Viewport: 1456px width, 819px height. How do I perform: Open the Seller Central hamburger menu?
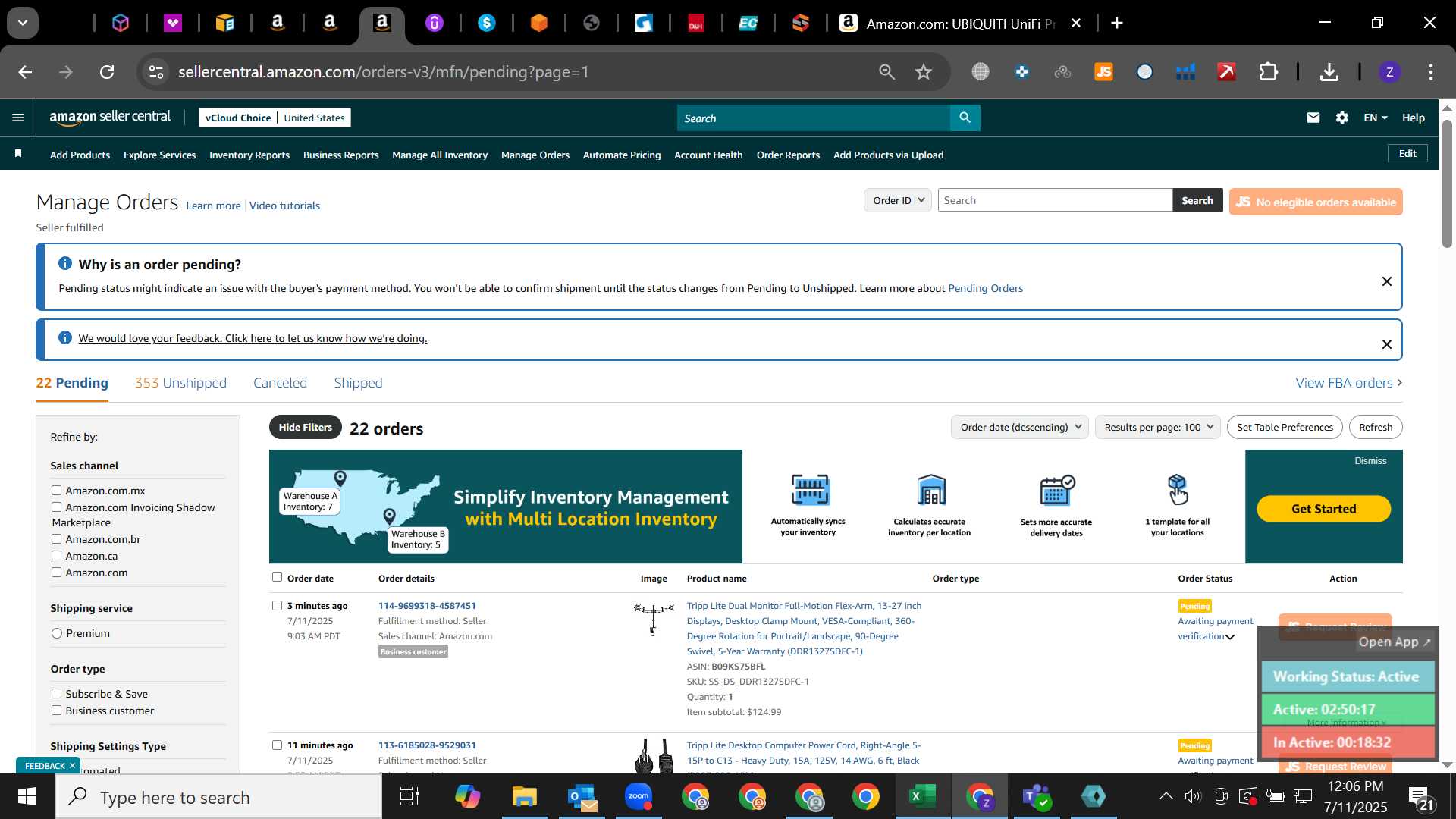pyautogui.click(x=18, y=118)
